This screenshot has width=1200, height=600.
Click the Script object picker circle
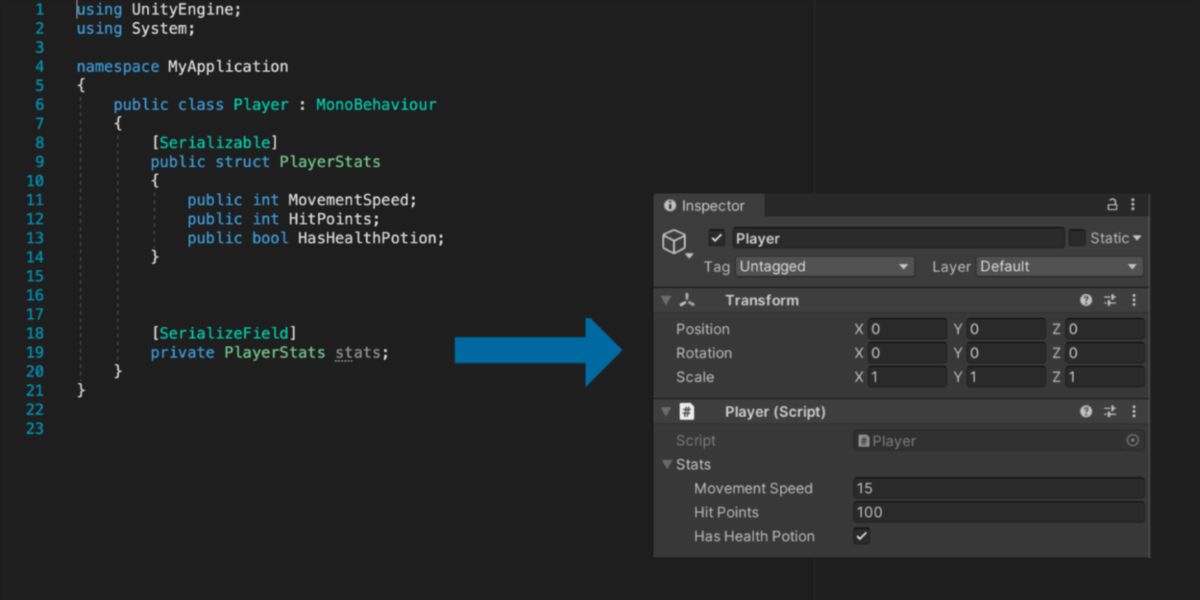(1133, 440)
